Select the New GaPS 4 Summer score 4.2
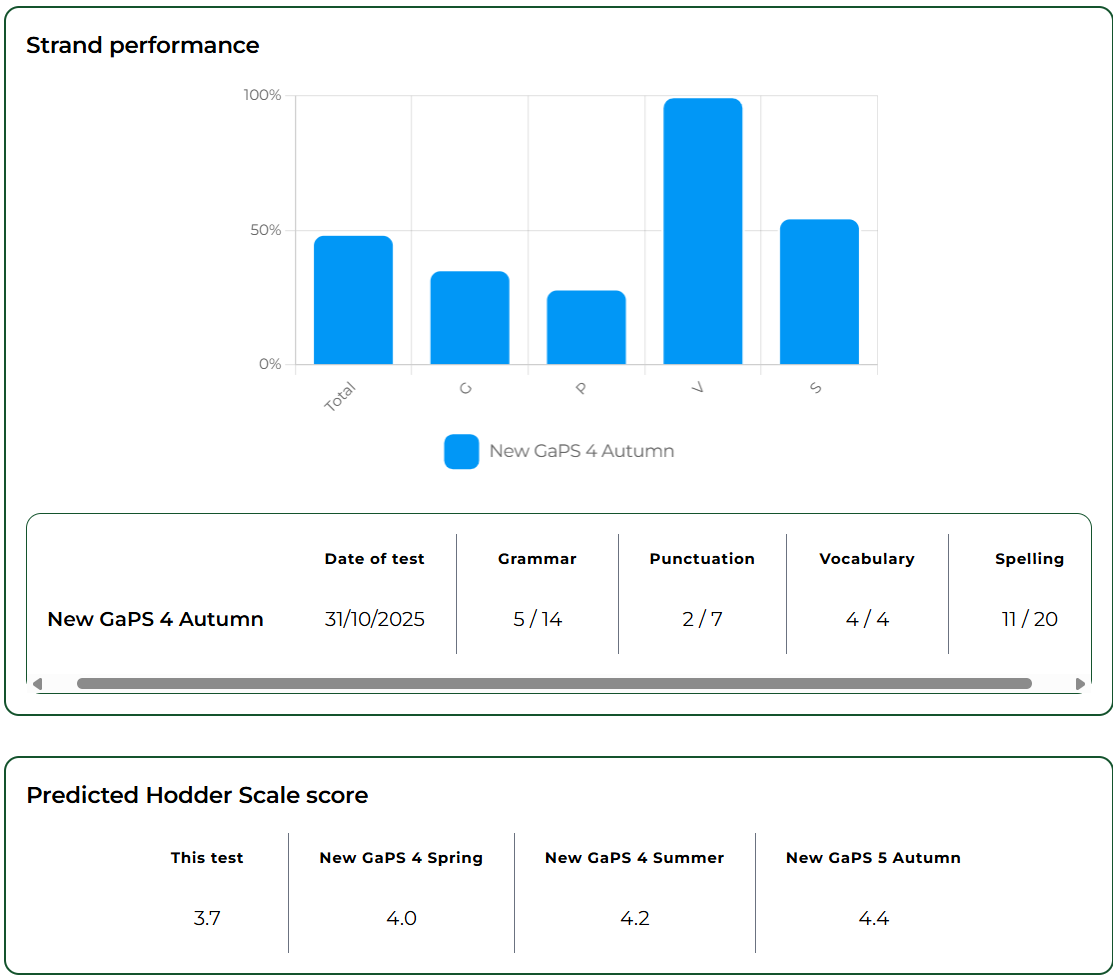1117x980 pixels. (x=634, y=918)
